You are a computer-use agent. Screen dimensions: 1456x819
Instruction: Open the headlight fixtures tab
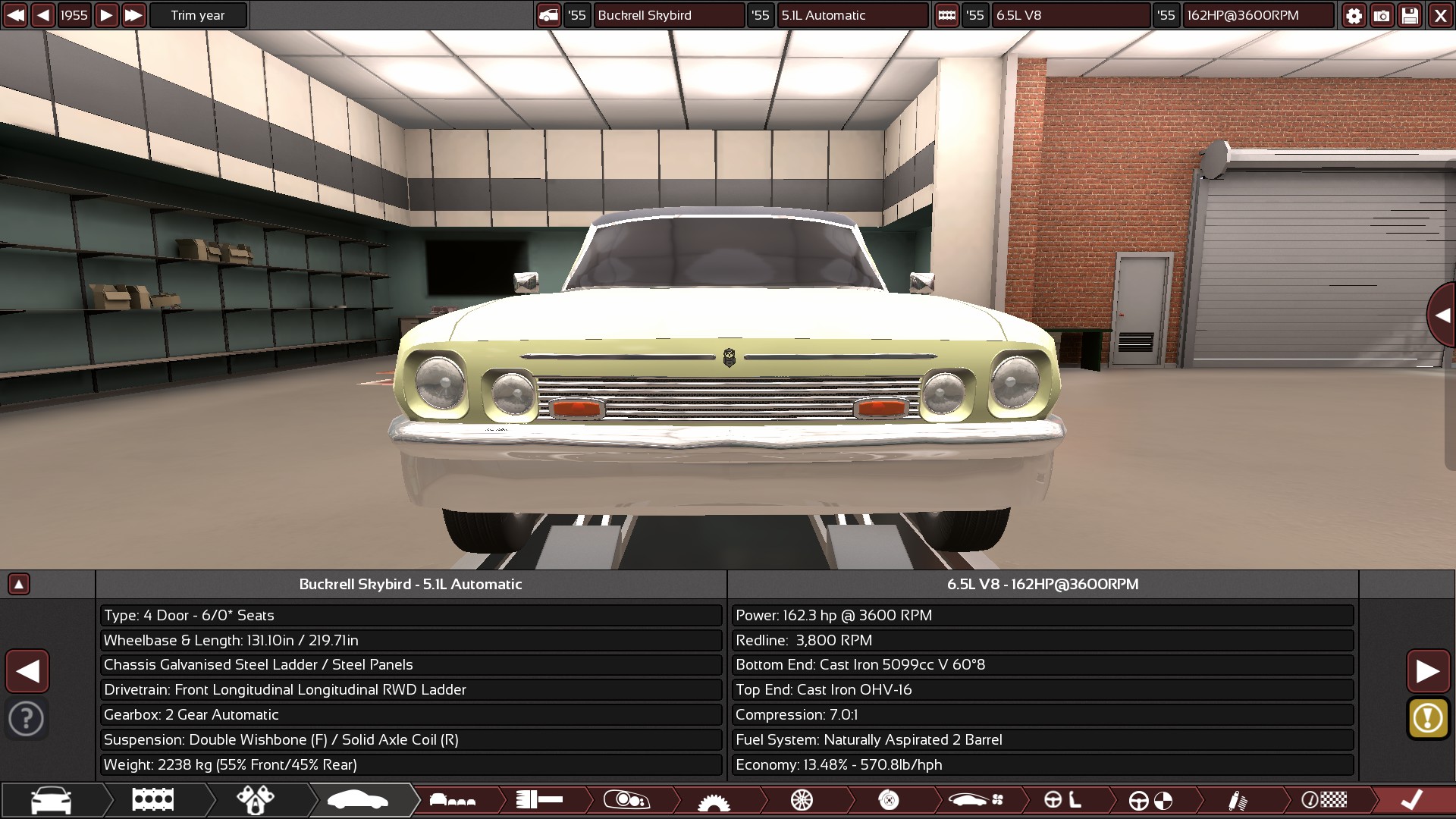click(x=626, y=800)
